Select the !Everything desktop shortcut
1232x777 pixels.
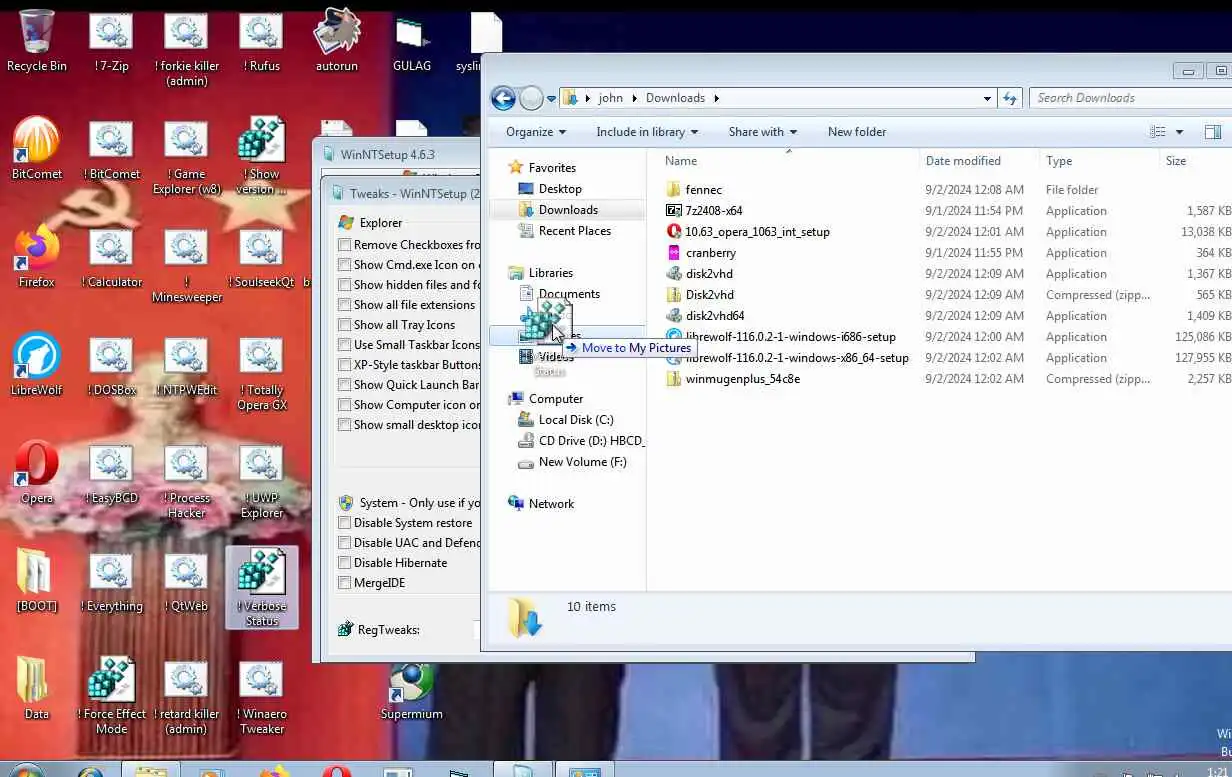click(111, 582)
